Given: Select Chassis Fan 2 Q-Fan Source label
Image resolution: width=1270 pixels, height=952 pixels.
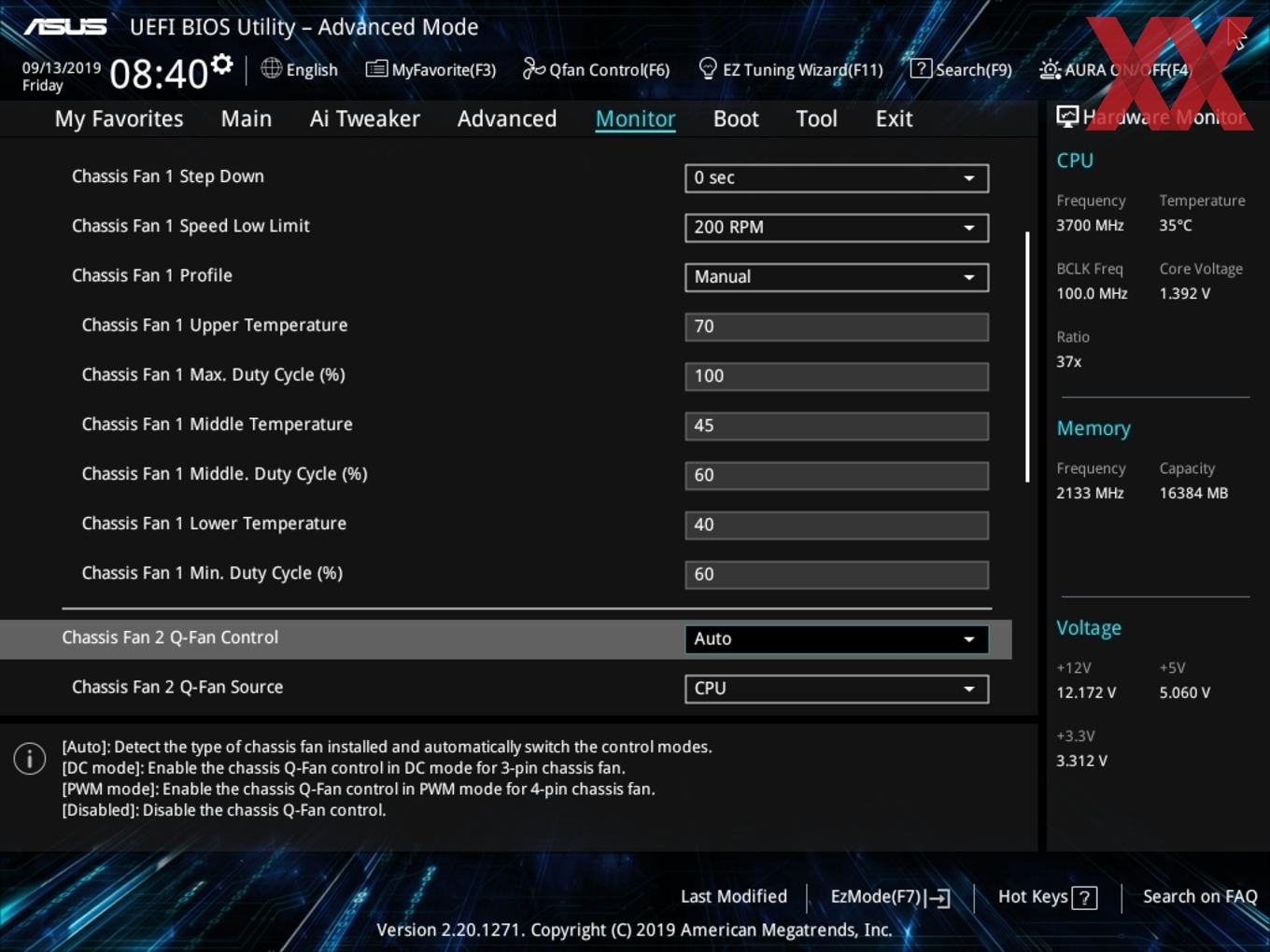Looking at the screenshot, I should [177, 687].
